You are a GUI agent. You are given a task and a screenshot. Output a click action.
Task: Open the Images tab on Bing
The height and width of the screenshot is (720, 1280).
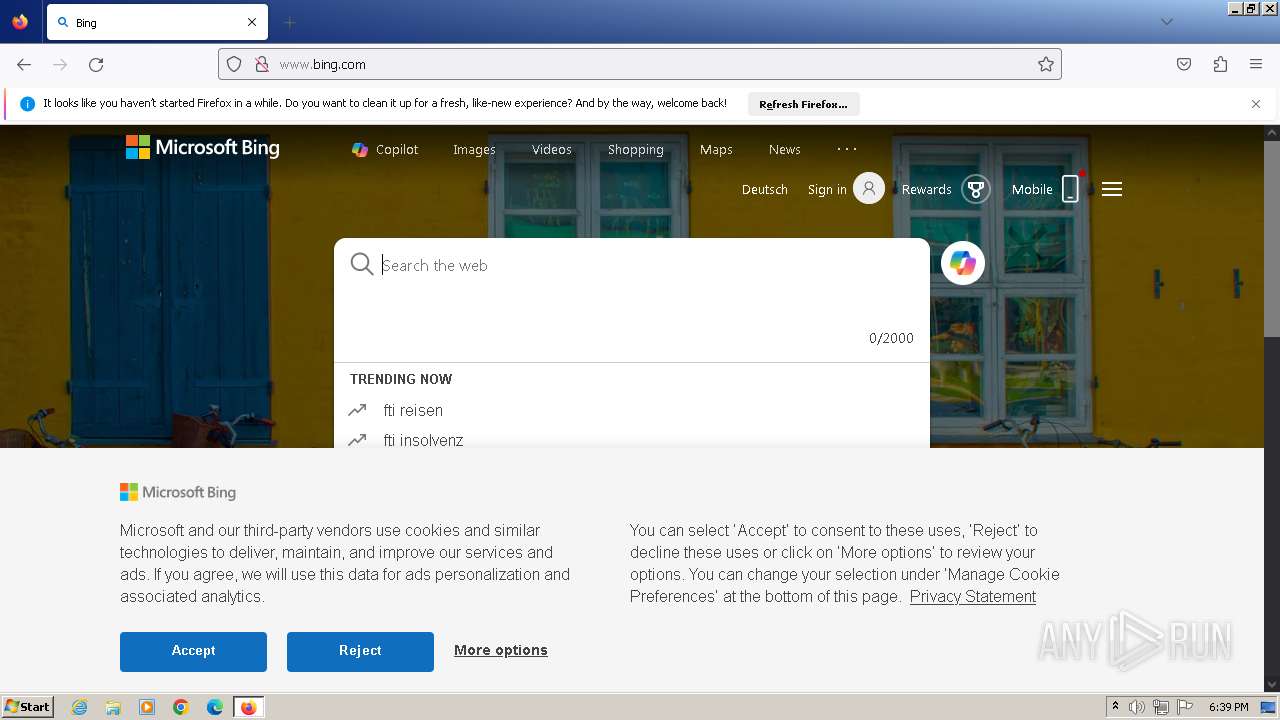474,149
